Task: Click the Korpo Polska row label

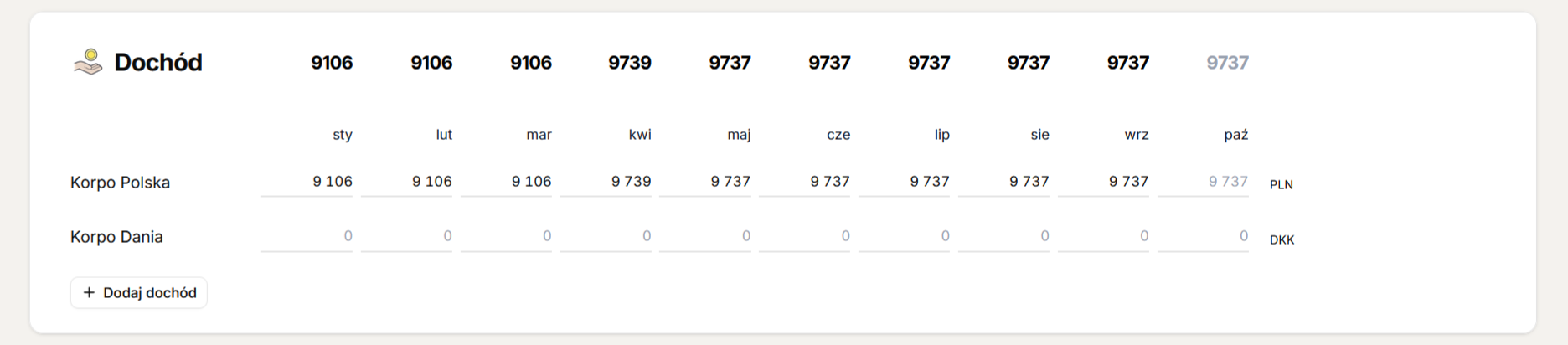Action: point(120,183)
